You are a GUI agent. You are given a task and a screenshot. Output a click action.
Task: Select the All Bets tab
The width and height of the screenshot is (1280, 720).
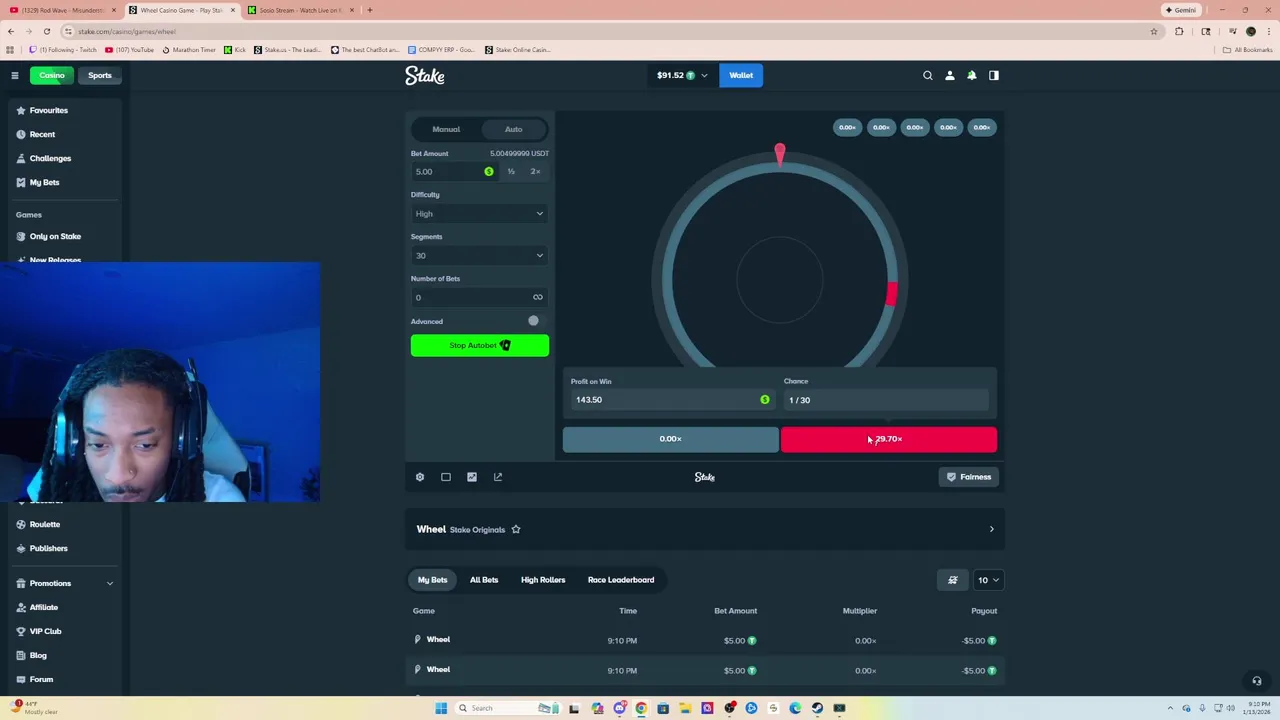click(484, 580)
